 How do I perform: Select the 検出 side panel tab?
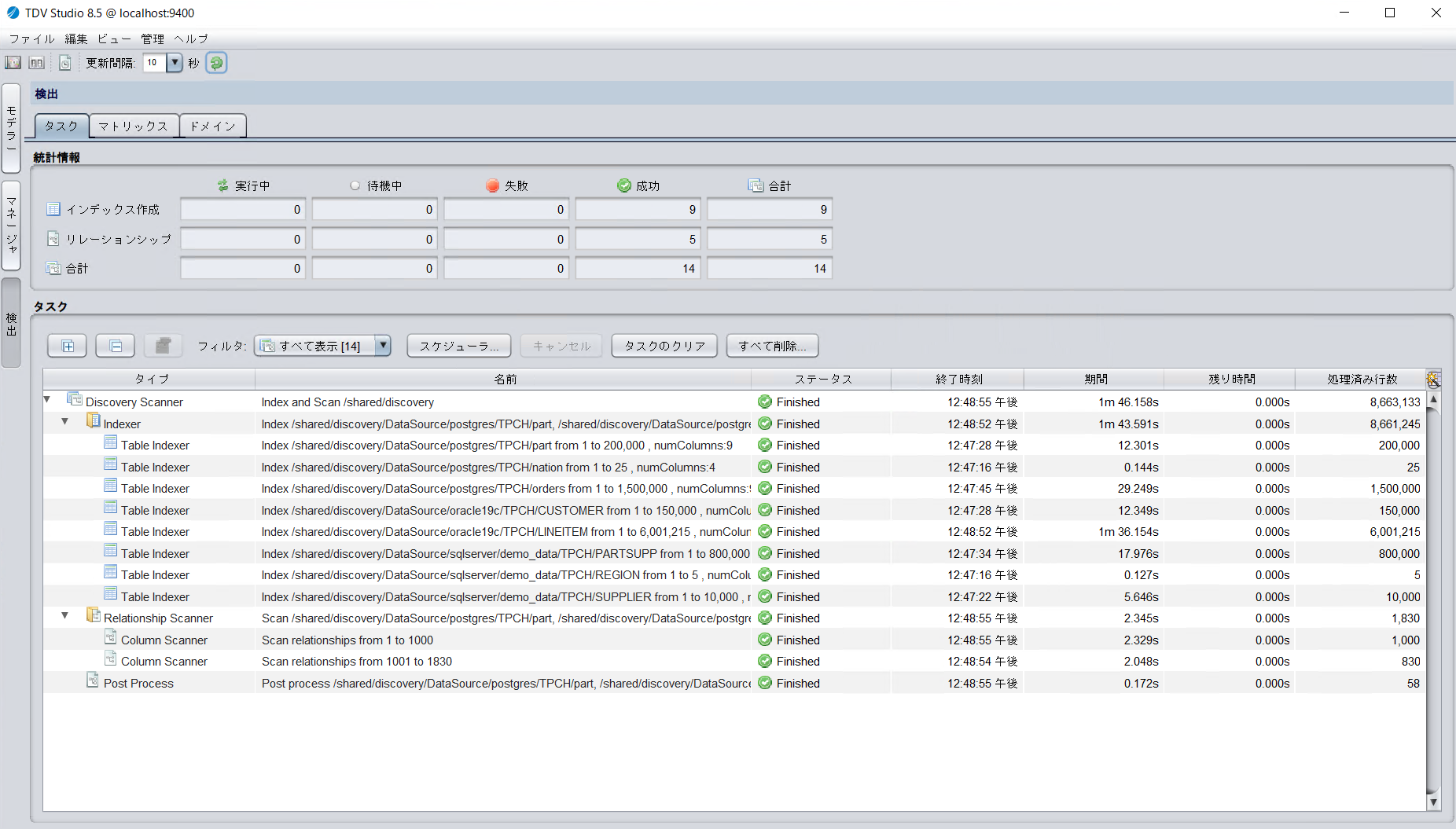(11, 323)
